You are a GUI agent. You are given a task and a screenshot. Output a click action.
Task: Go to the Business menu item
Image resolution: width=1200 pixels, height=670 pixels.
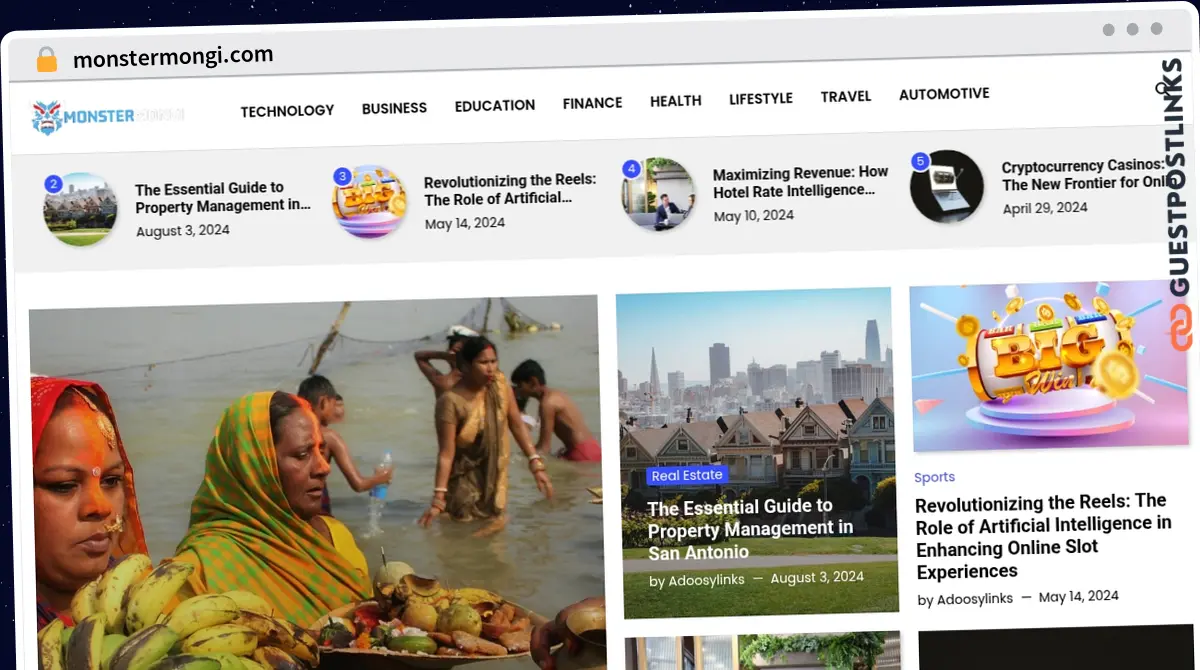(x=394, y=107)
